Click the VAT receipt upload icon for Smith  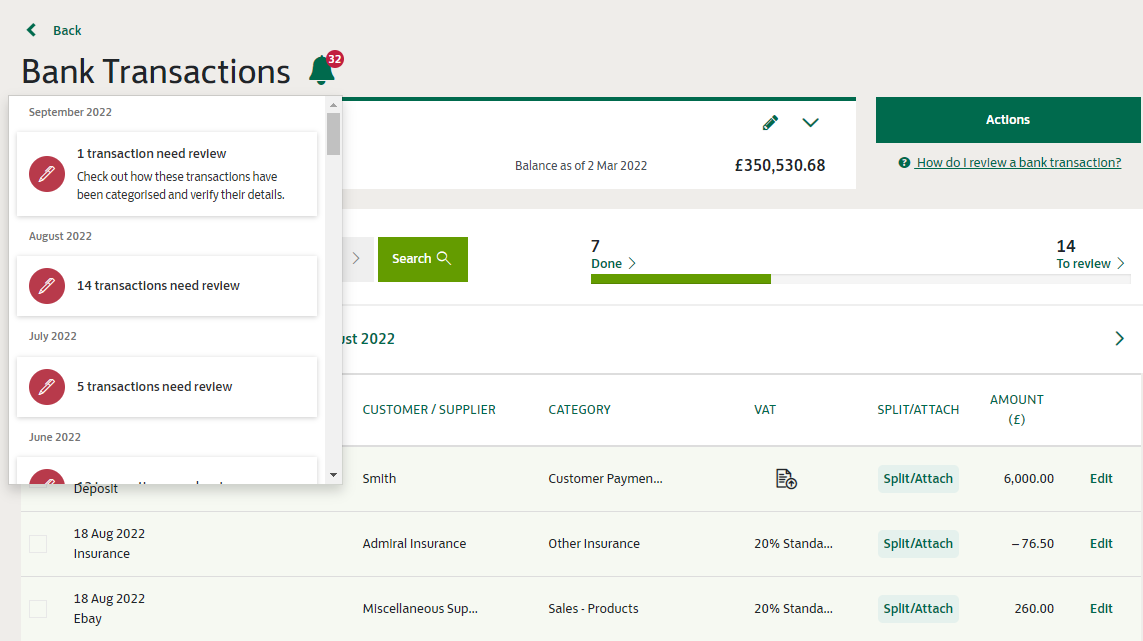pos(786,479)
